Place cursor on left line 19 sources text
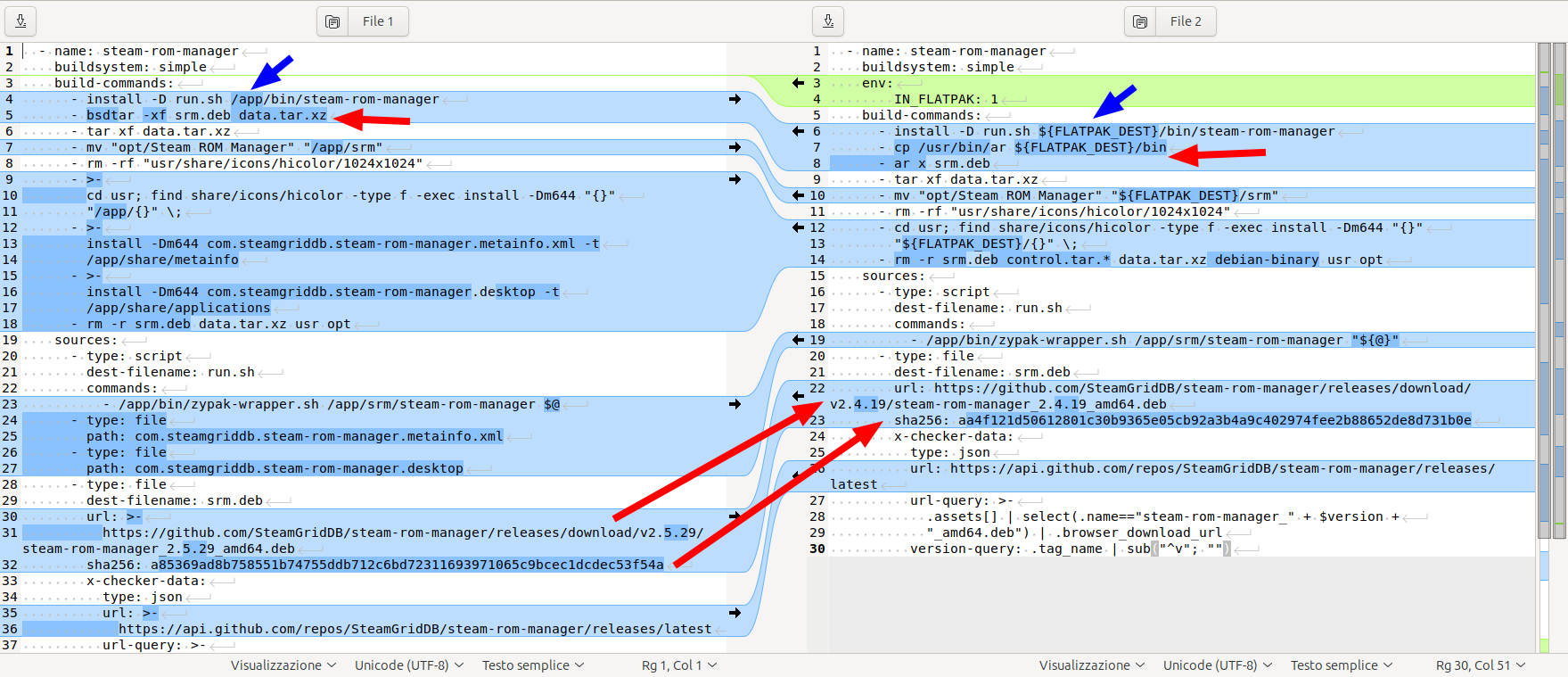The image size is (1568, 677). pos(86,340)
